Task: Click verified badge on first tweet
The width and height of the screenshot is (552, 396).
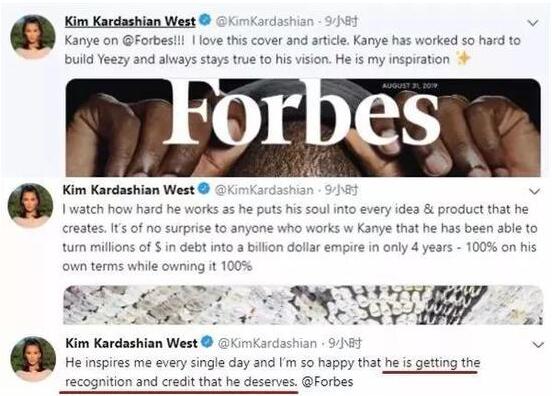Action: [x=205, y=20]
